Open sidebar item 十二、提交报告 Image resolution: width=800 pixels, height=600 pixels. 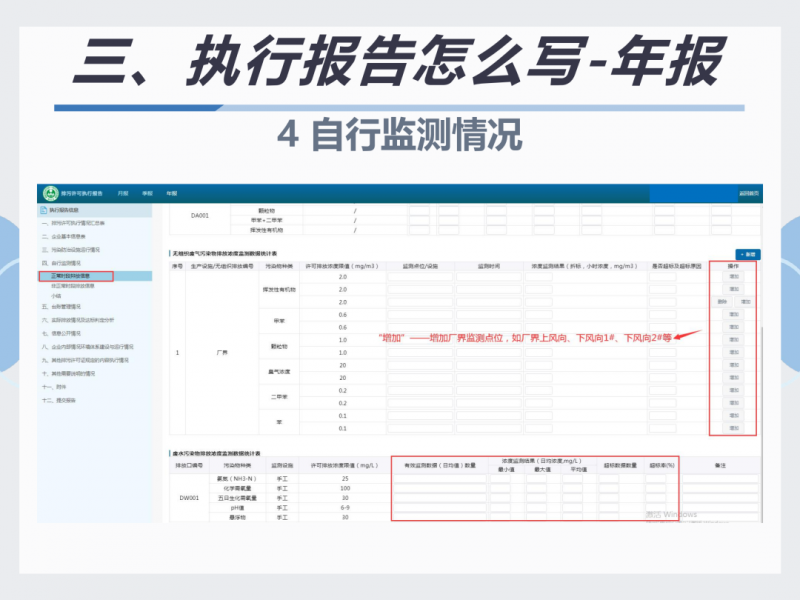59,401
